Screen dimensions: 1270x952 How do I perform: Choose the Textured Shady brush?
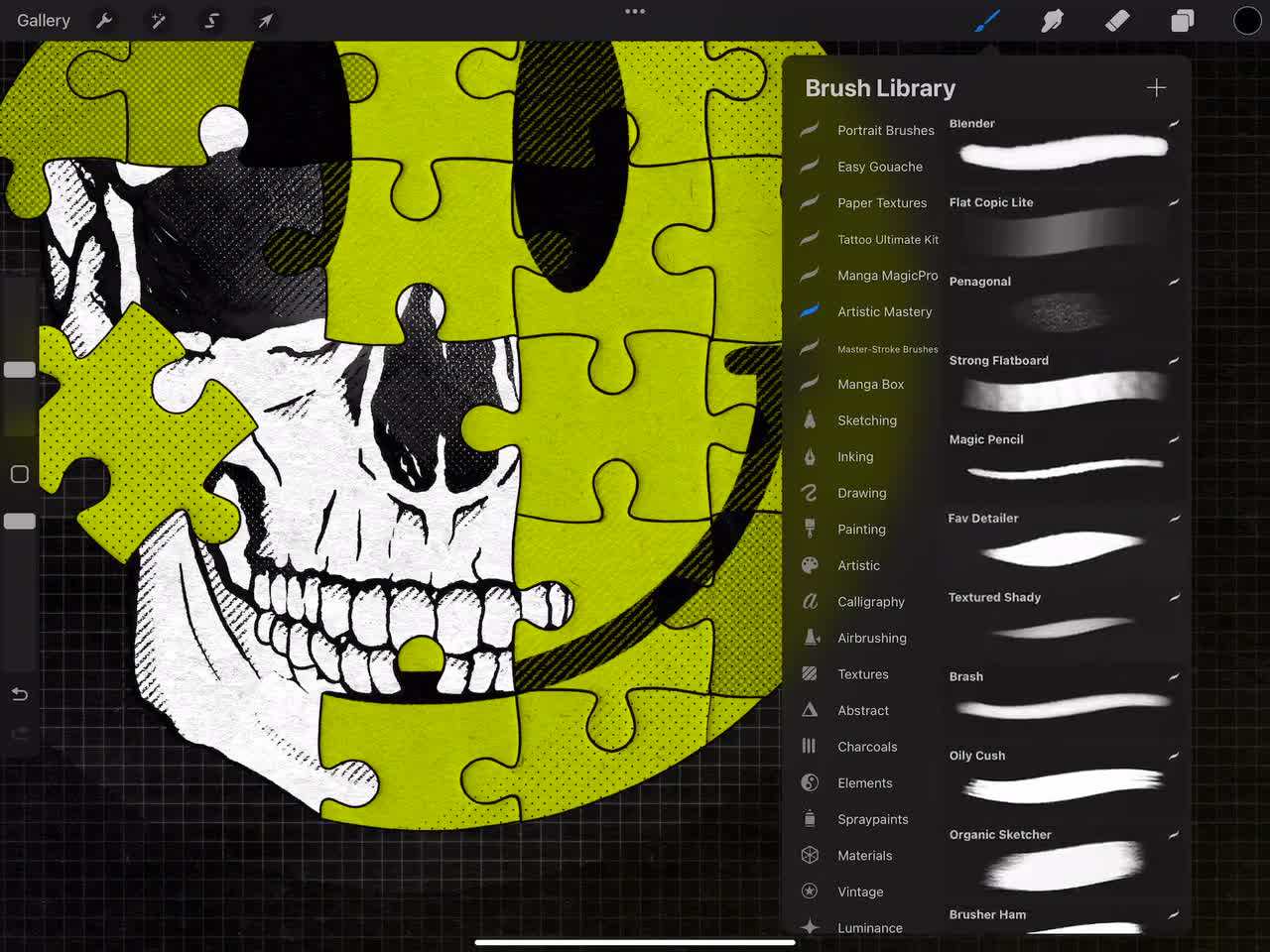[1065, 622]
